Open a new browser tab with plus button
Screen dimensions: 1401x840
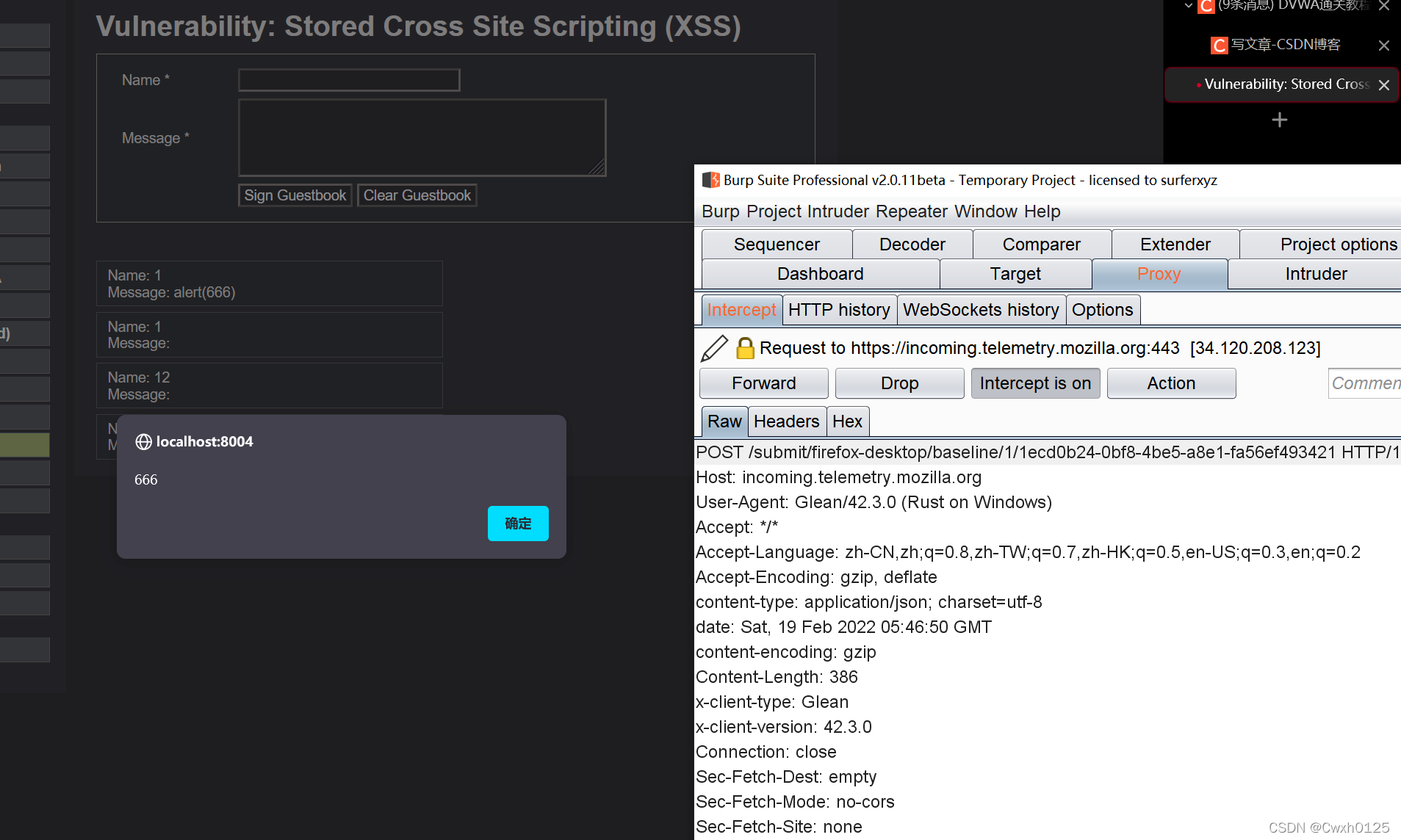point(1280,120)
